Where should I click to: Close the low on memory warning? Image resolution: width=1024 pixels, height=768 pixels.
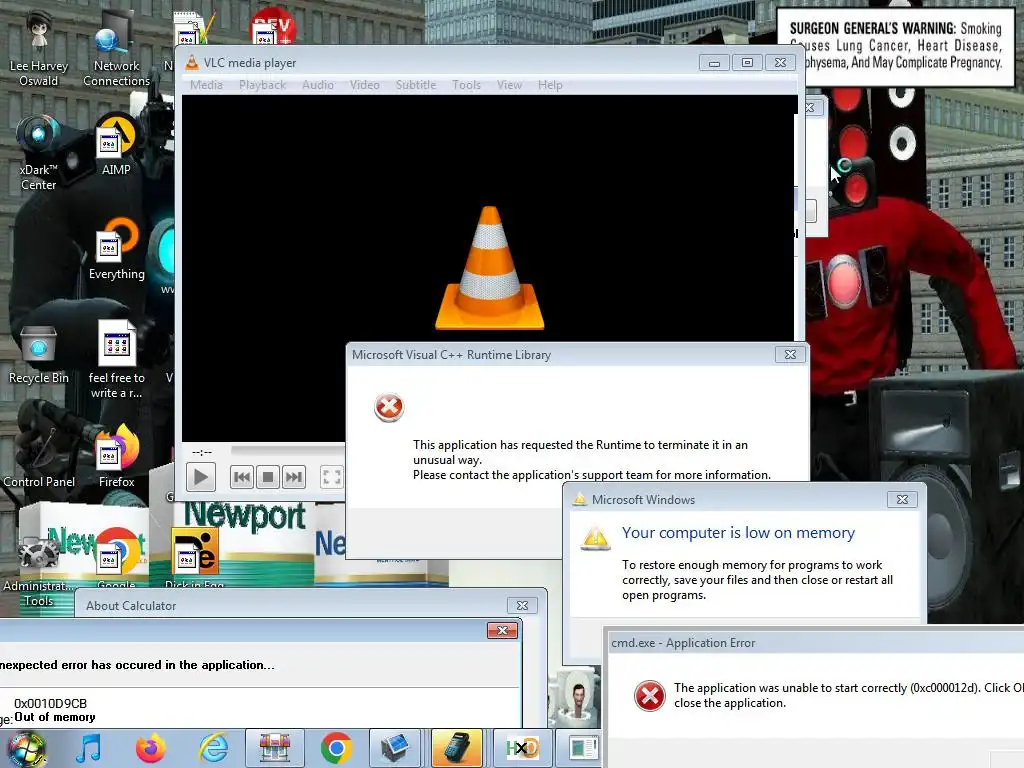click(x=903, y=500)
